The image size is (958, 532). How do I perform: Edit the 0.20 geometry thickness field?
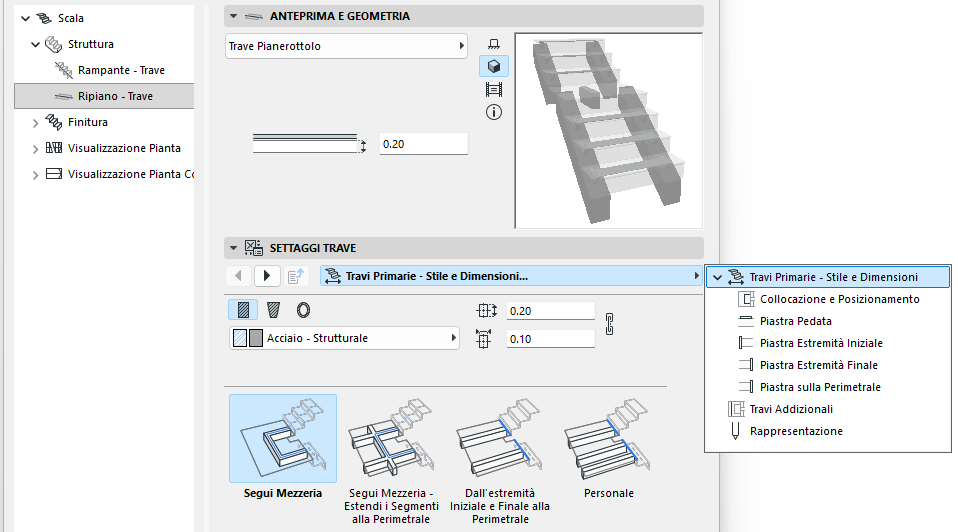[x=423, y=144]
